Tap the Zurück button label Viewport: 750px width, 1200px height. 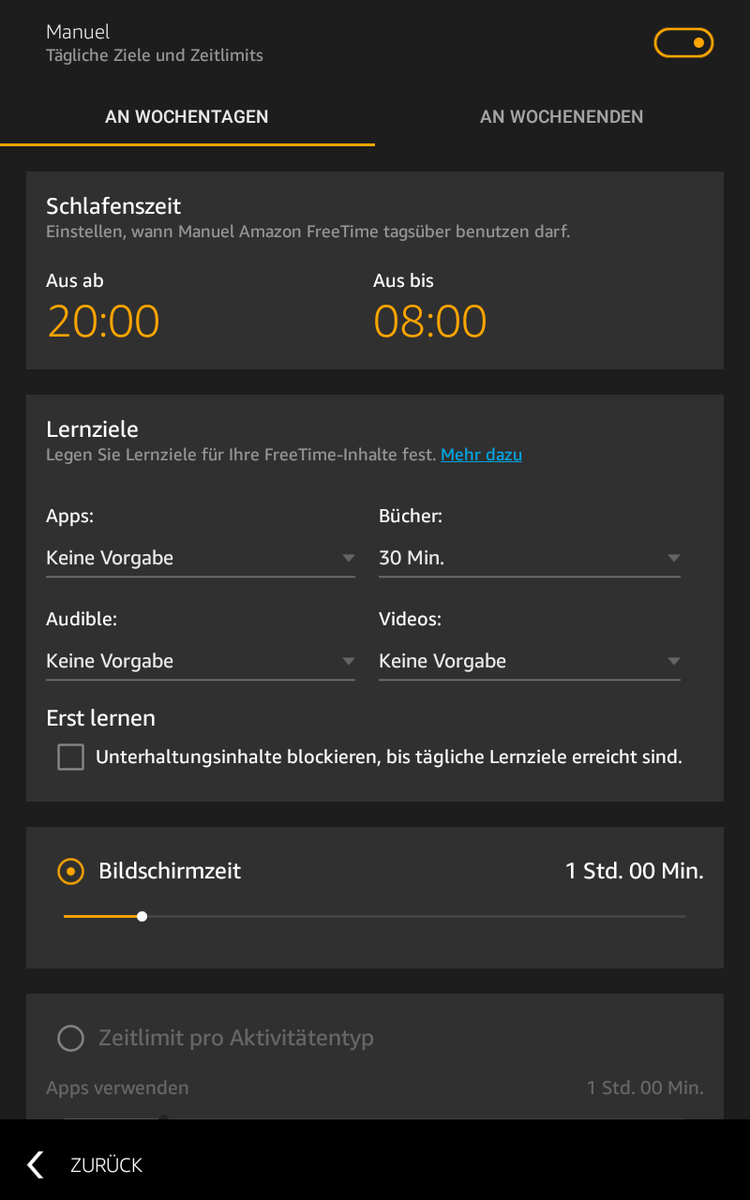pos(106,1165)
